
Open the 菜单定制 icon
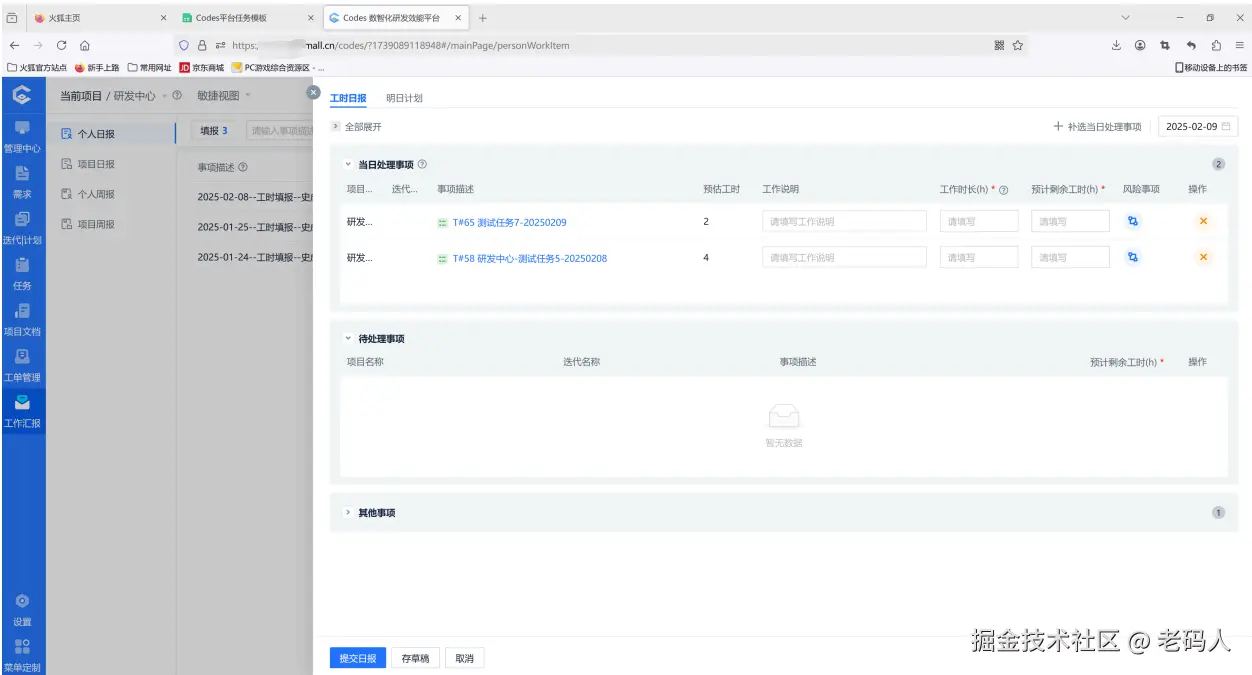(x=22, y=646)
